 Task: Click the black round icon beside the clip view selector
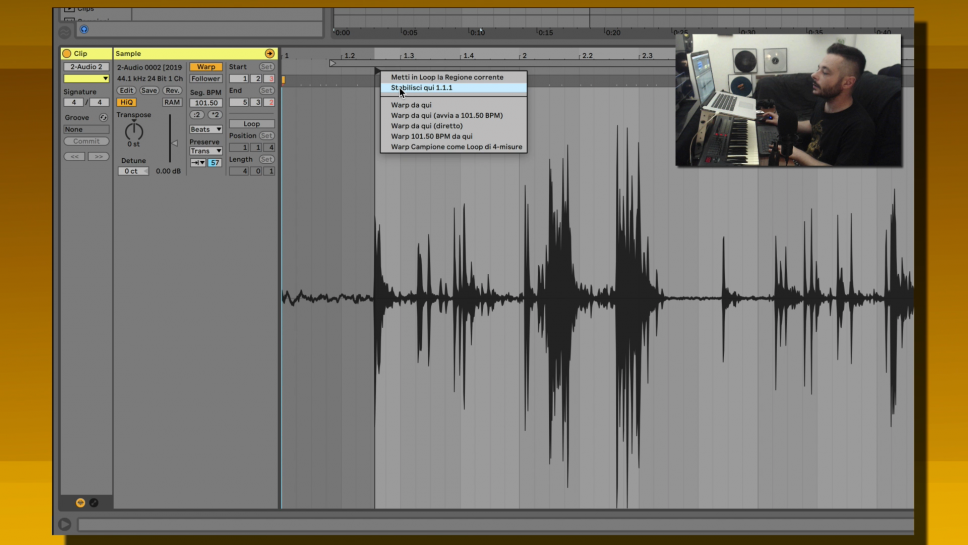[x=94, y=502]
